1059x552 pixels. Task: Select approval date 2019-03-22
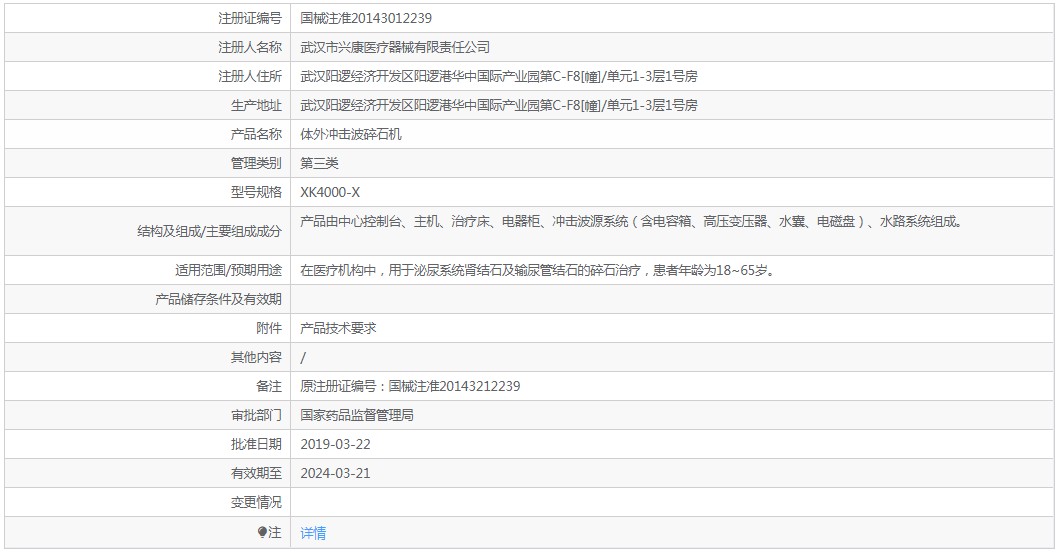click(x=335, y=445)
